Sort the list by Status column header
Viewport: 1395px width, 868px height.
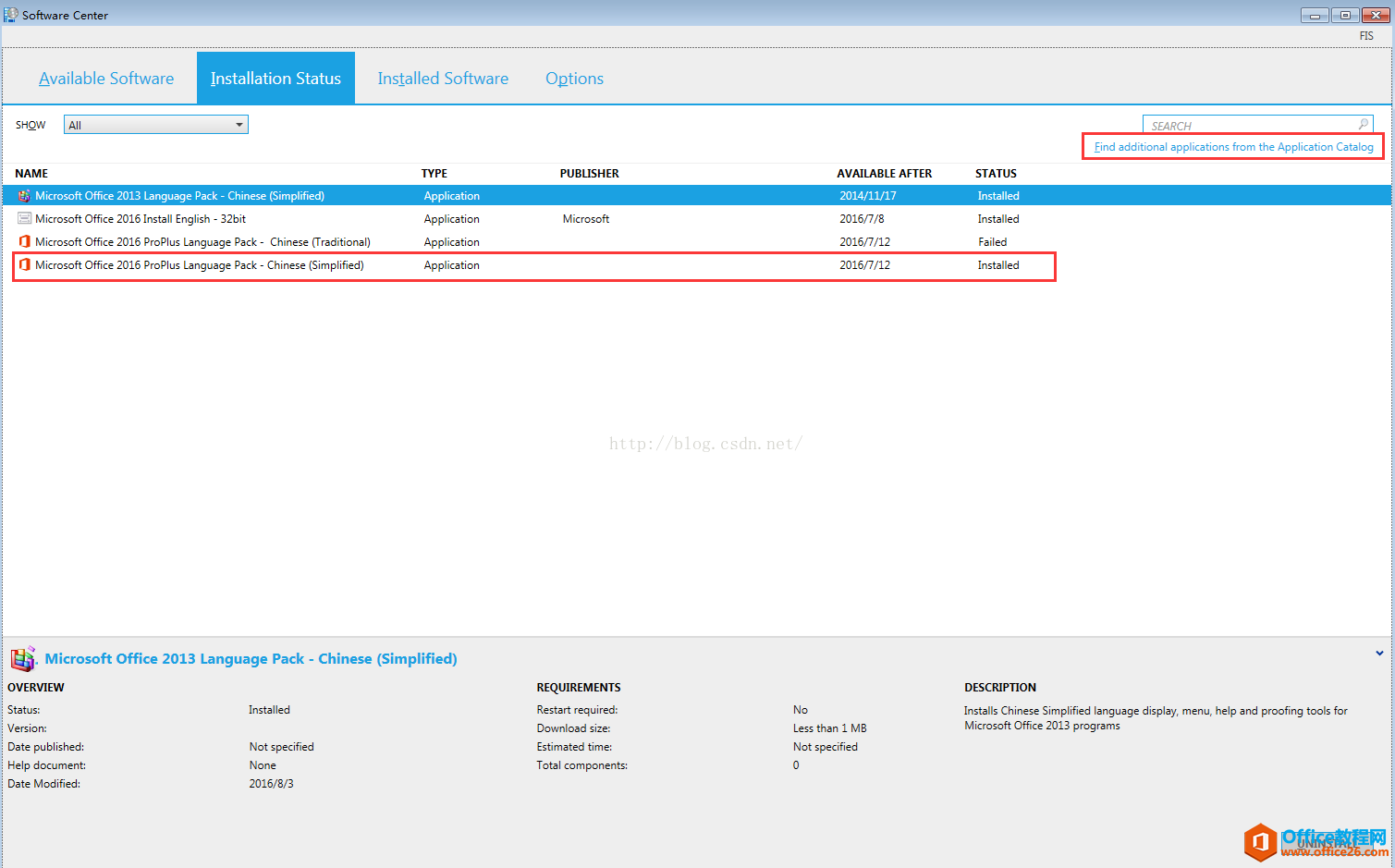click(996, 174)
